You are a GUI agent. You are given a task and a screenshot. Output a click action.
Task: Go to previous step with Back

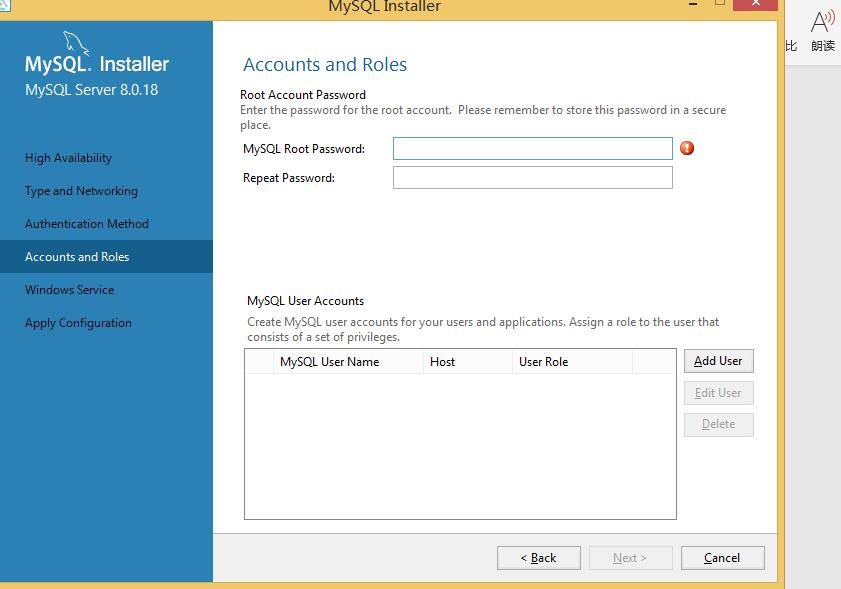(x=538, y=558)
